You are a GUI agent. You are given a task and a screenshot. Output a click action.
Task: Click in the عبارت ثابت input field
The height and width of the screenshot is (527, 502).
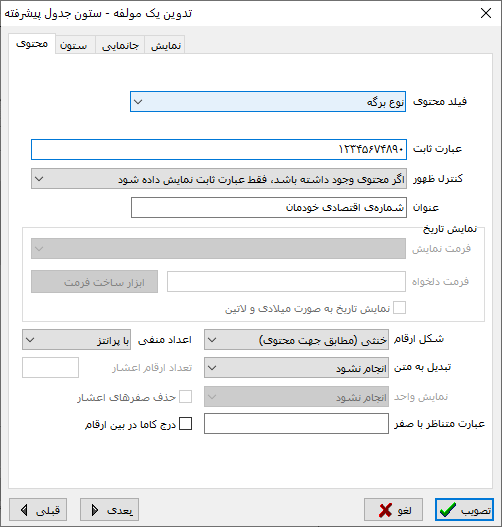pyautogui.click(x=219, y=150)
